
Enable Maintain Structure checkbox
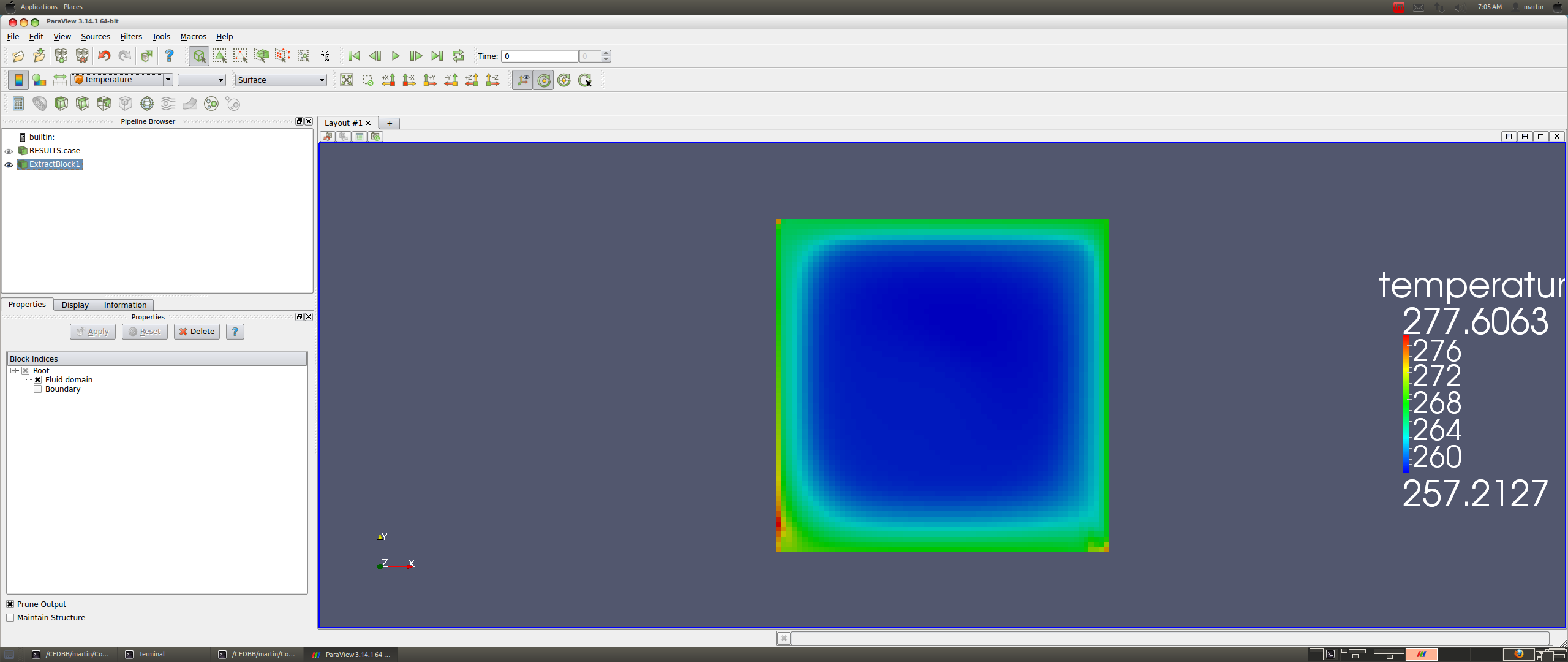[x=10, y=618]
